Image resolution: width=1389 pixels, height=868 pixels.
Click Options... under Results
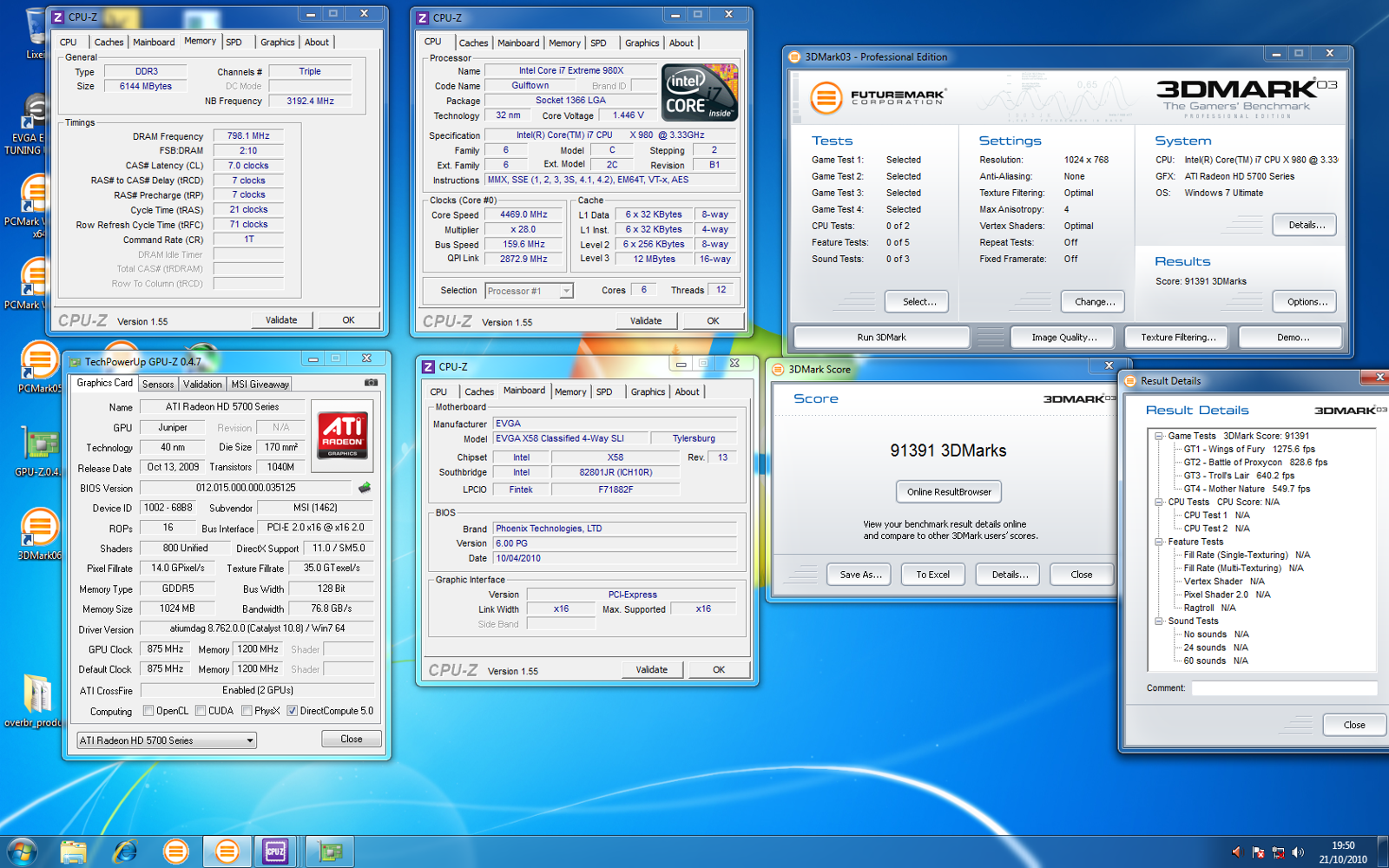[1307, 301]
